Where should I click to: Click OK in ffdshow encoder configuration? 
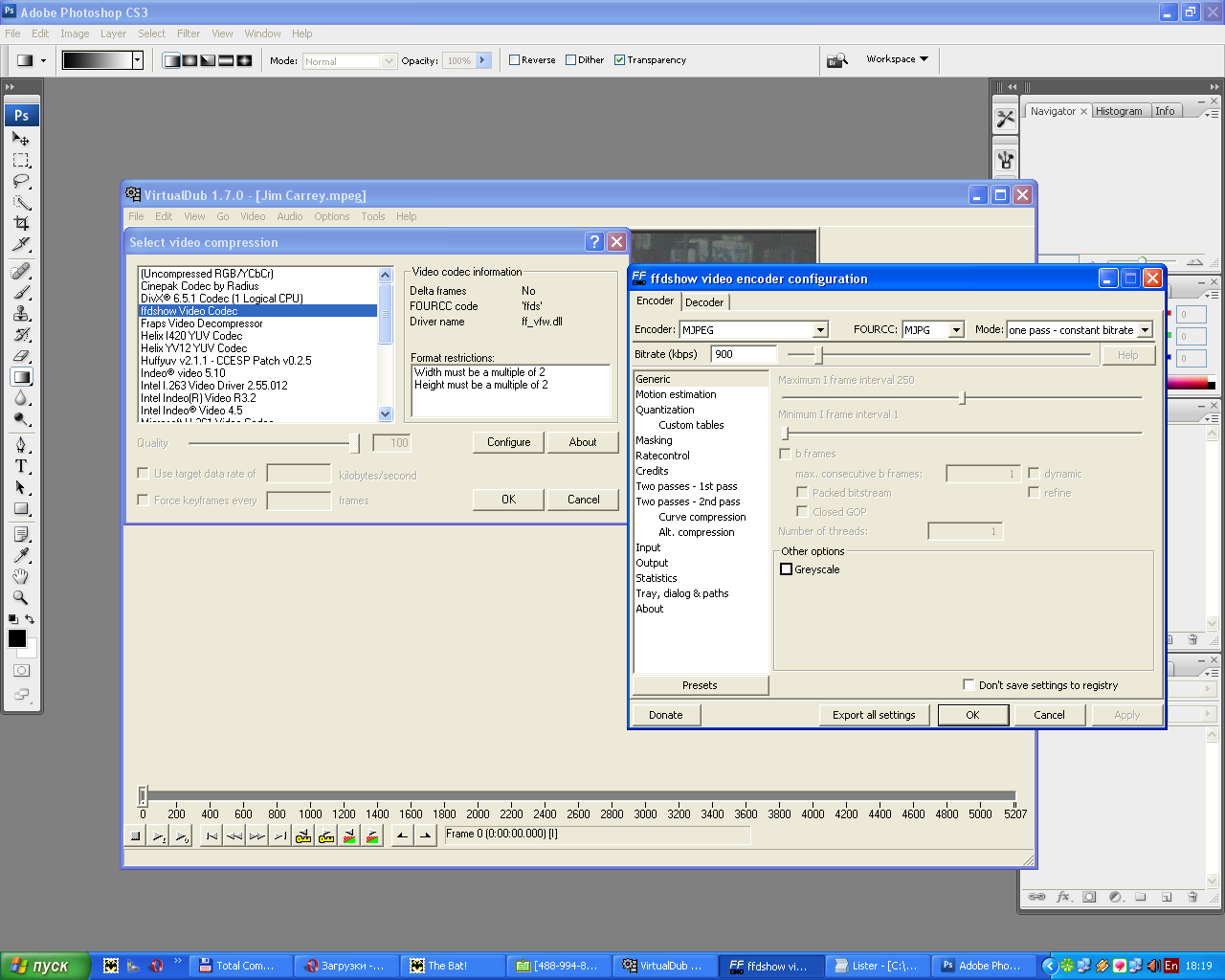tap(972, 715)
